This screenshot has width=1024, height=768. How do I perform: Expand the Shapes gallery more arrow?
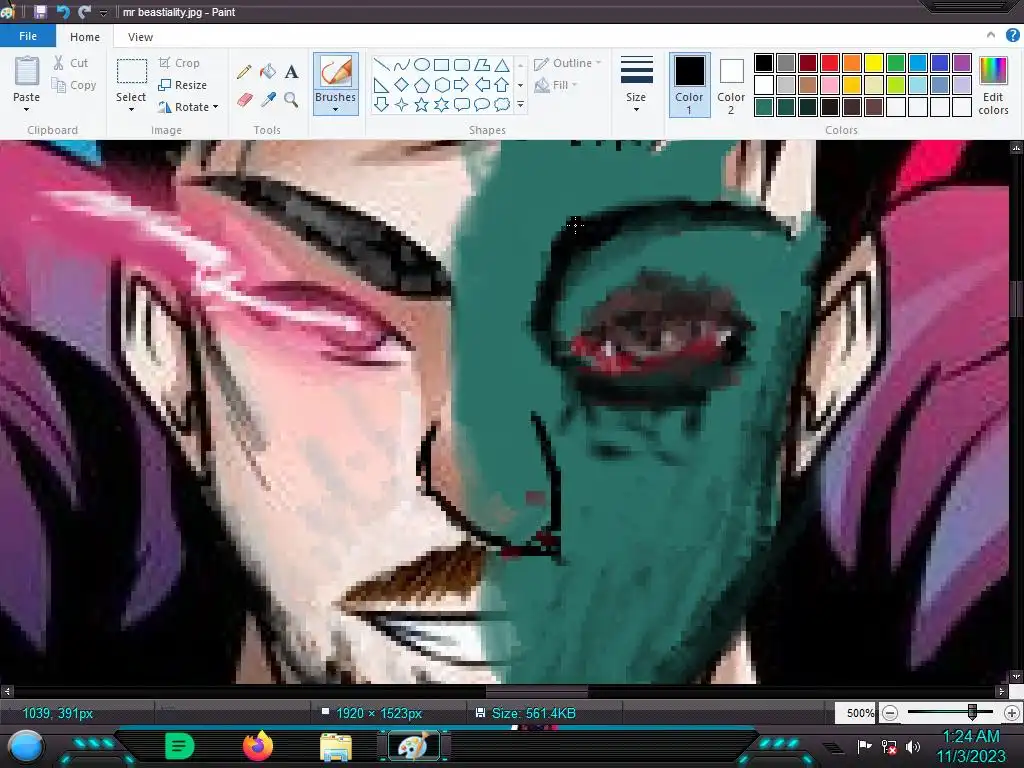coord(520,104)
